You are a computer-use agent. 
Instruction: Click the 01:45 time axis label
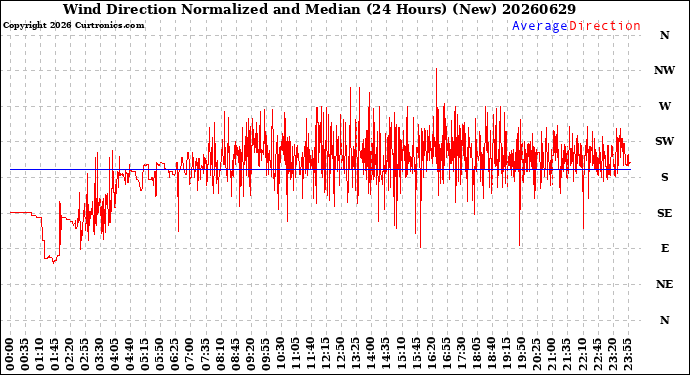(55, 354)
